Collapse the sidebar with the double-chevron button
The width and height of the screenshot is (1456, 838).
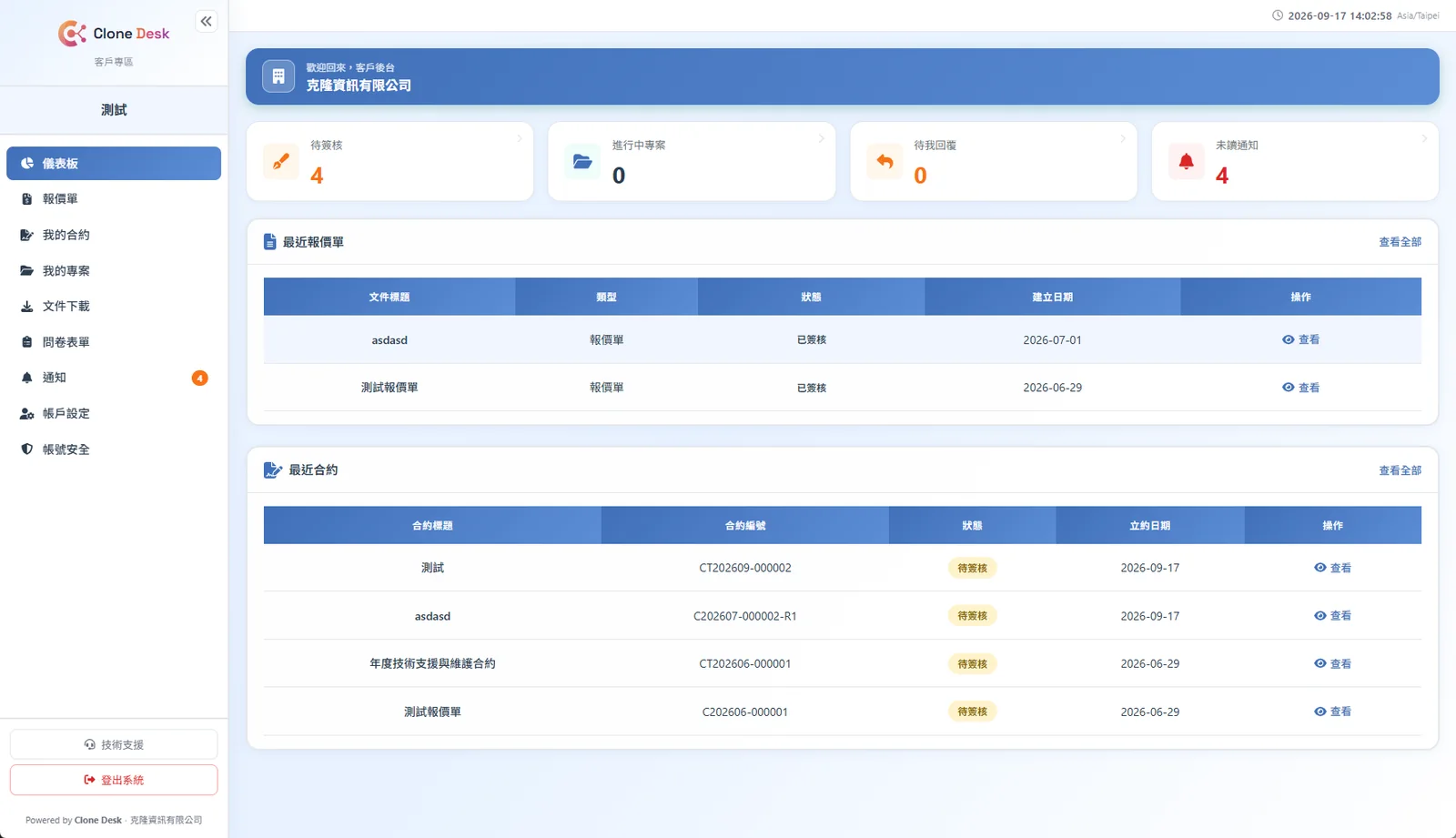(x=207, y=21)
